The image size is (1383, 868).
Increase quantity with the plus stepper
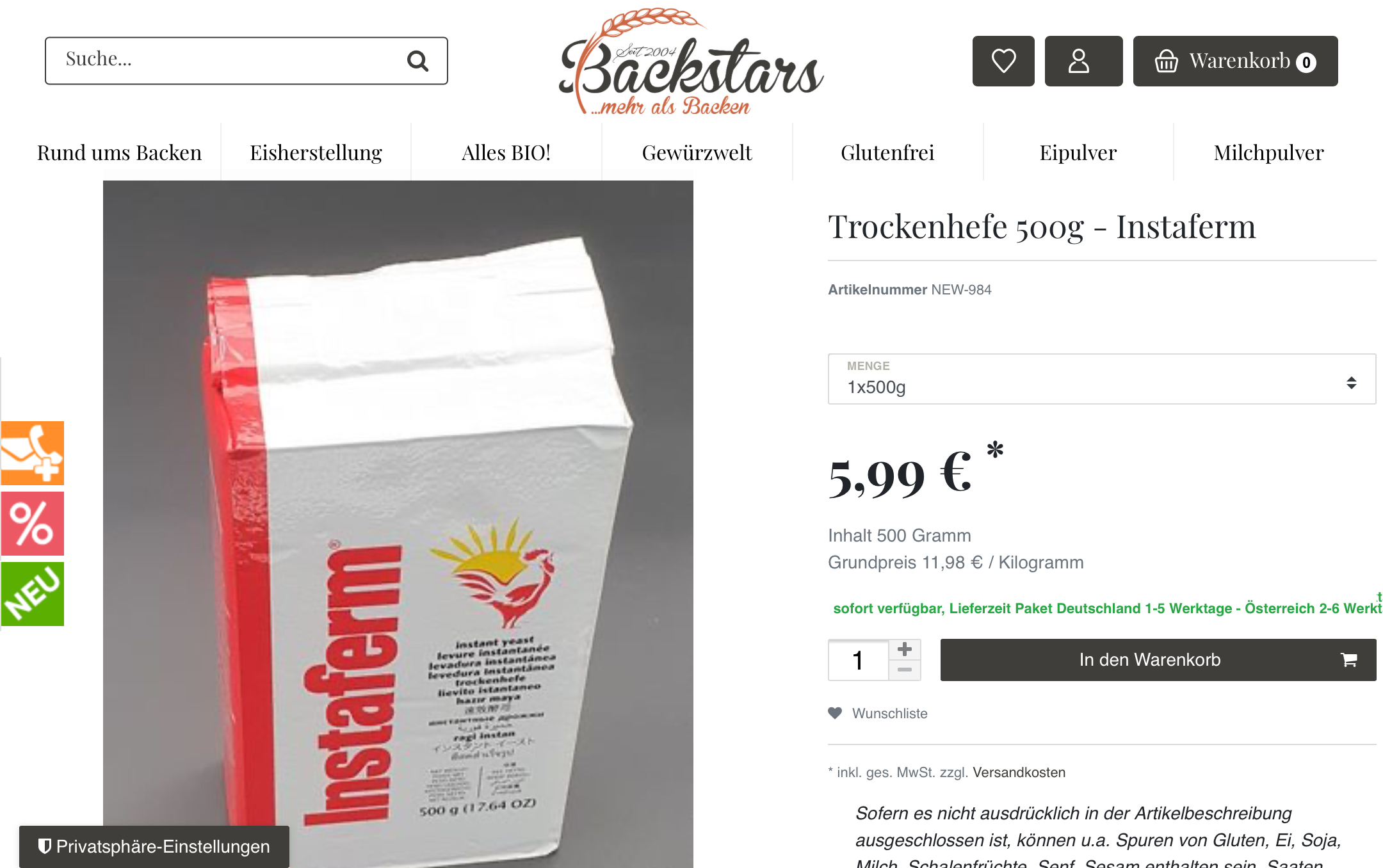click(905, 649)
